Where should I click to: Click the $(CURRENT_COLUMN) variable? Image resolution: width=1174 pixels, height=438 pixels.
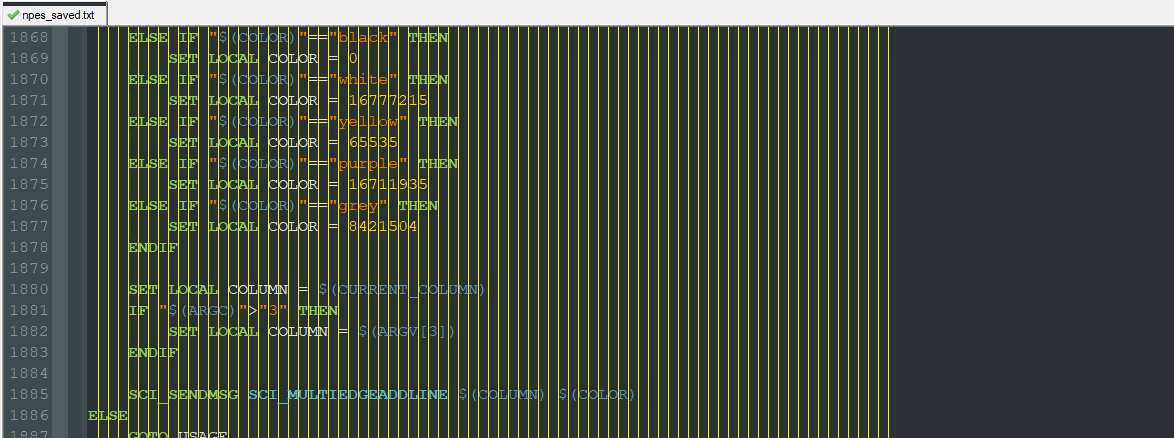(402, 289)
